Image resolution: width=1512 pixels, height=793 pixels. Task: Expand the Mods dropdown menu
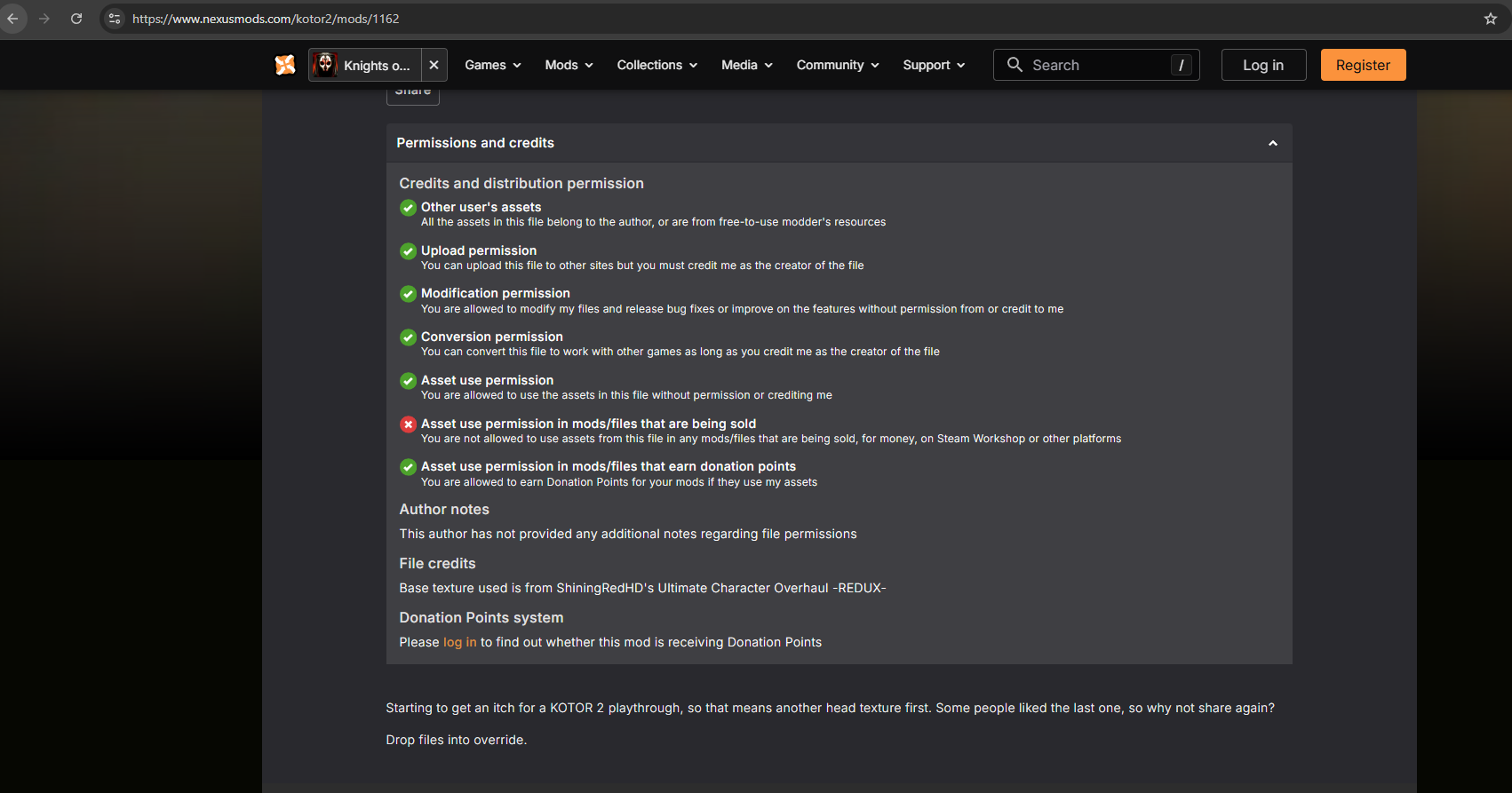(569, 65)
